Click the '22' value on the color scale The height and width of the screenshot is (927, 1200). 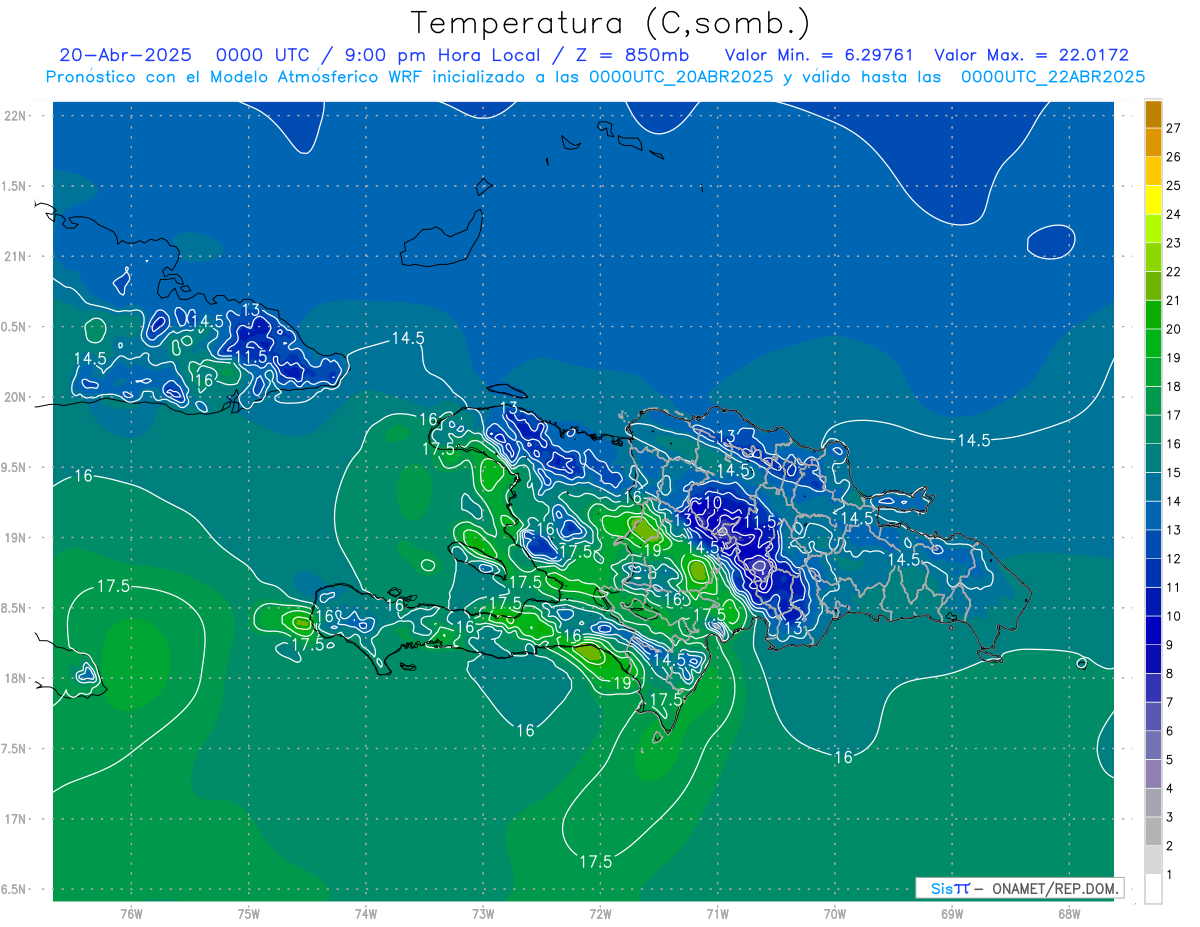point(1174,272)
